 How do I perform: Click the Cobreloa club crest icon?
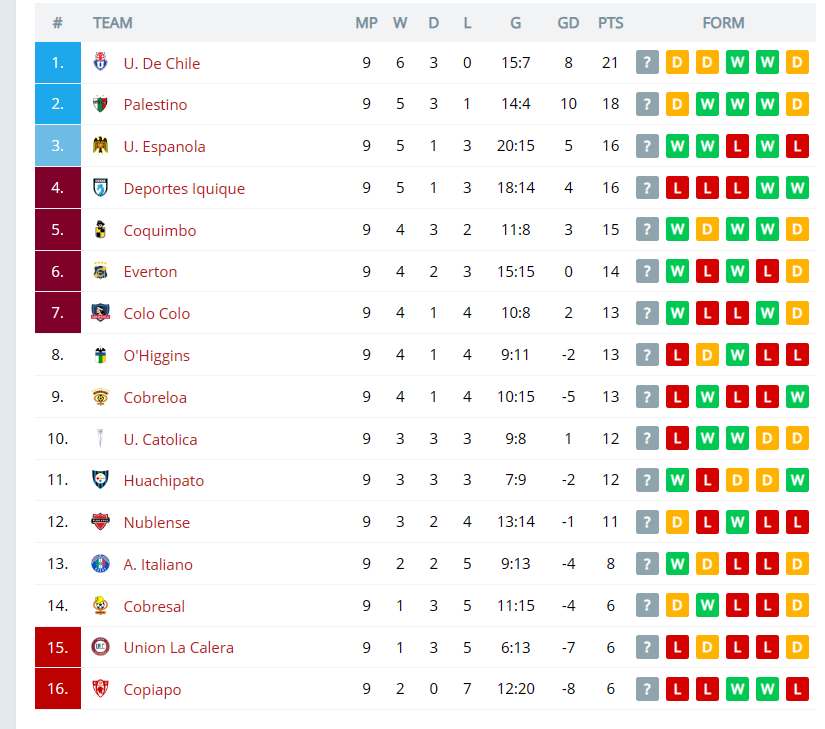[100, 397]
